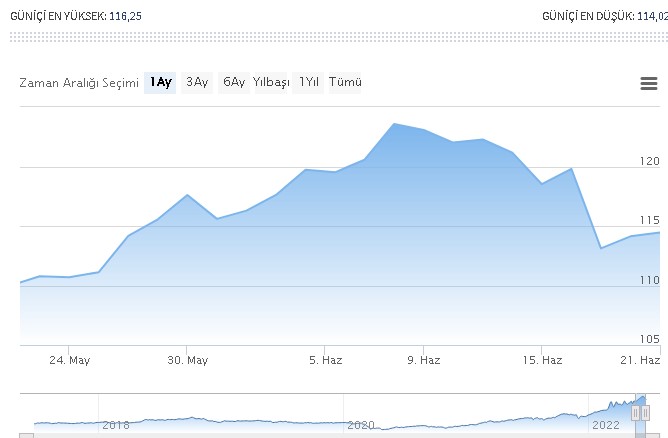Click the navigator scrollbar left arrow

click(26, 435)
